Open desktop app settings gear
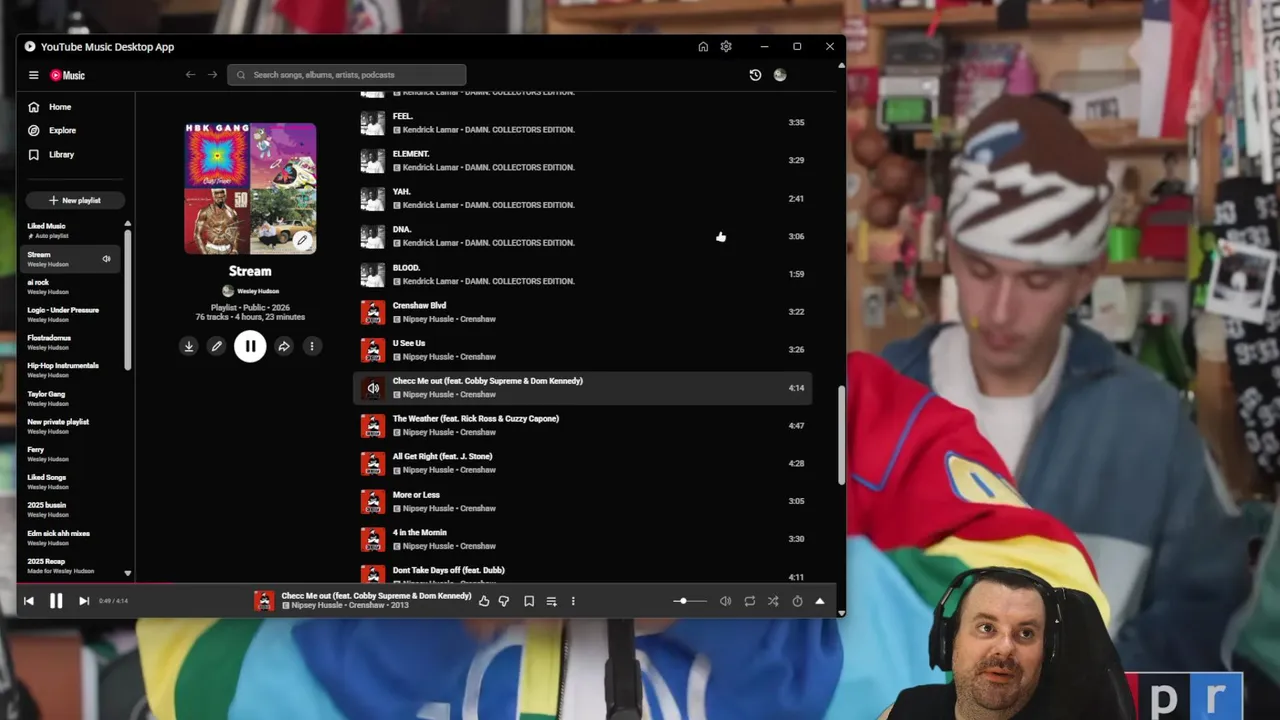This screenshot has width=1280, height=720. [x=726, y=47]
